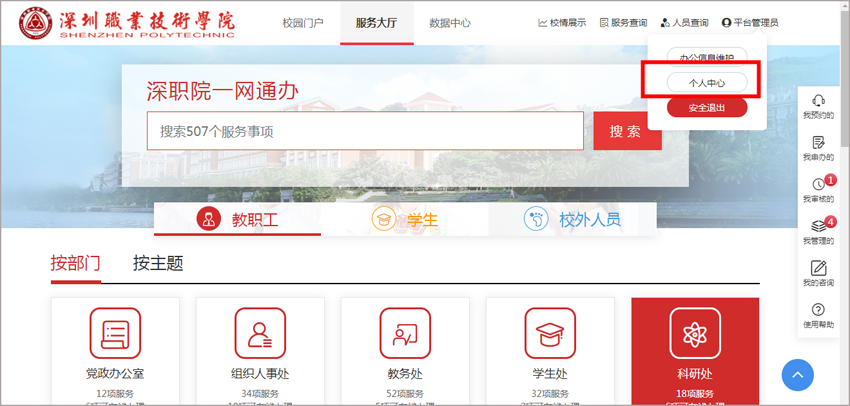Click 安全退出 logout button
850x406 pixels.
click(x=707, y=108)
